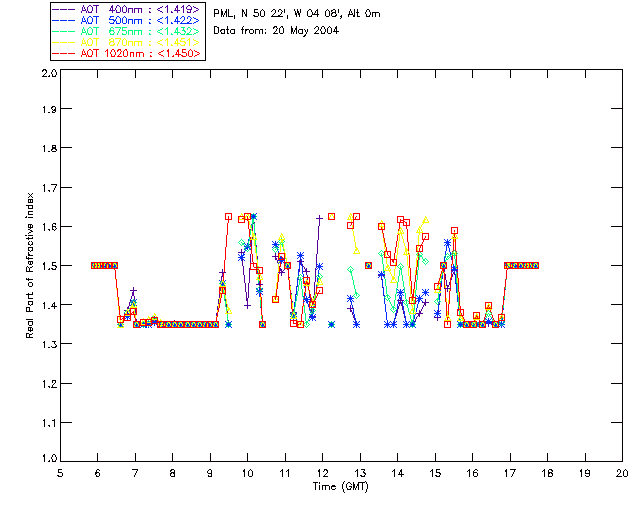Click the y-axis tick label 1.5
The image size is (640, 512).
click(x=49, y=266)
